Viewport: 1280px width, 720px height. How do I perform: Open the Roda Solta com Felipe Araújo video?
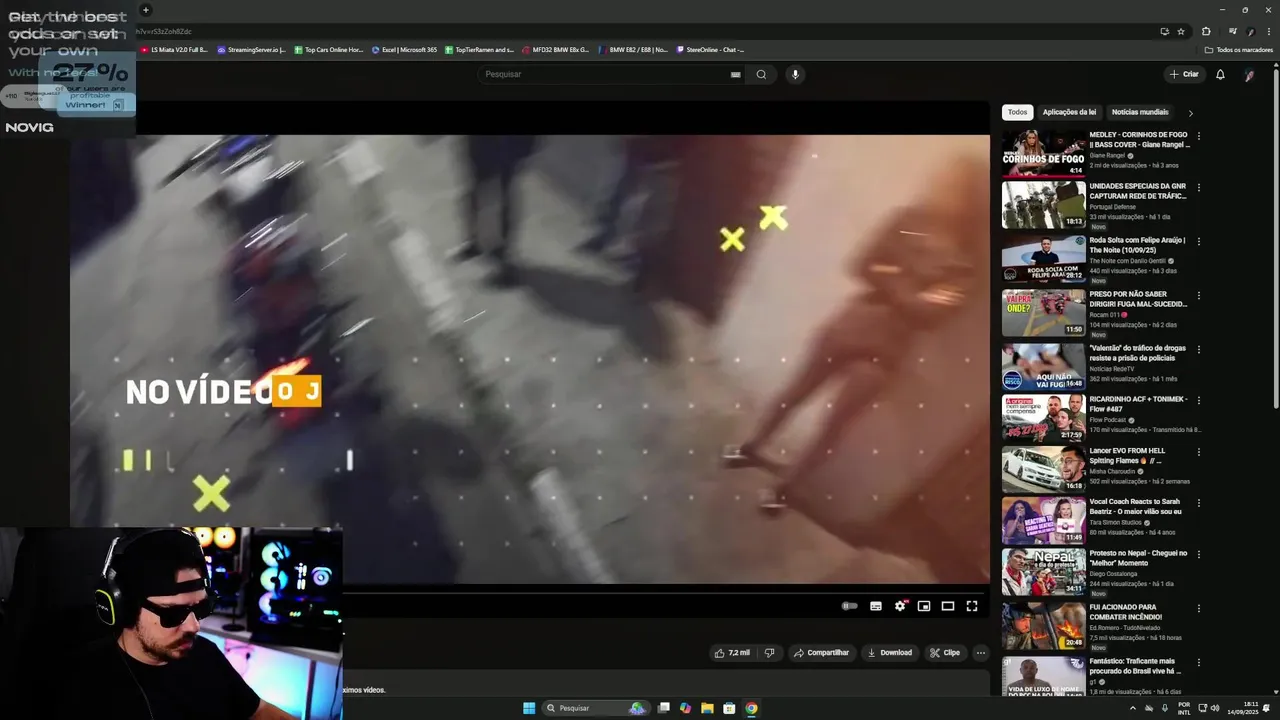pyautogui.click(x=1044, y=258)
